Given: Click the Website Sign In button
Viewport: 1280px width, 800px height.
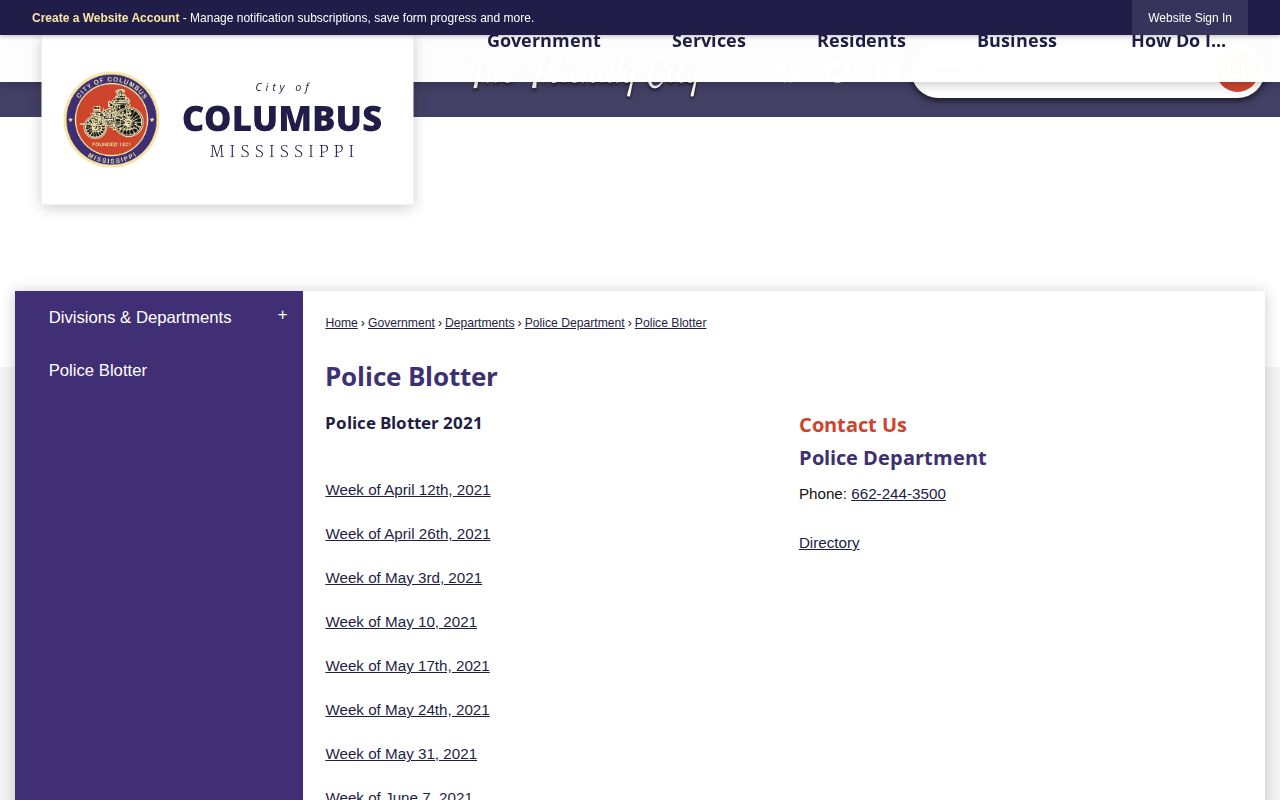Looking at the screenshot, I should 1190,18.
